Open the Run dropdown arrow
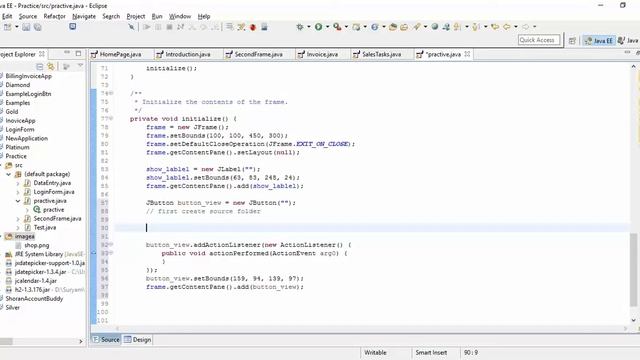The height and width of the screenshot is (360, 640). click(x=327, y=27)
